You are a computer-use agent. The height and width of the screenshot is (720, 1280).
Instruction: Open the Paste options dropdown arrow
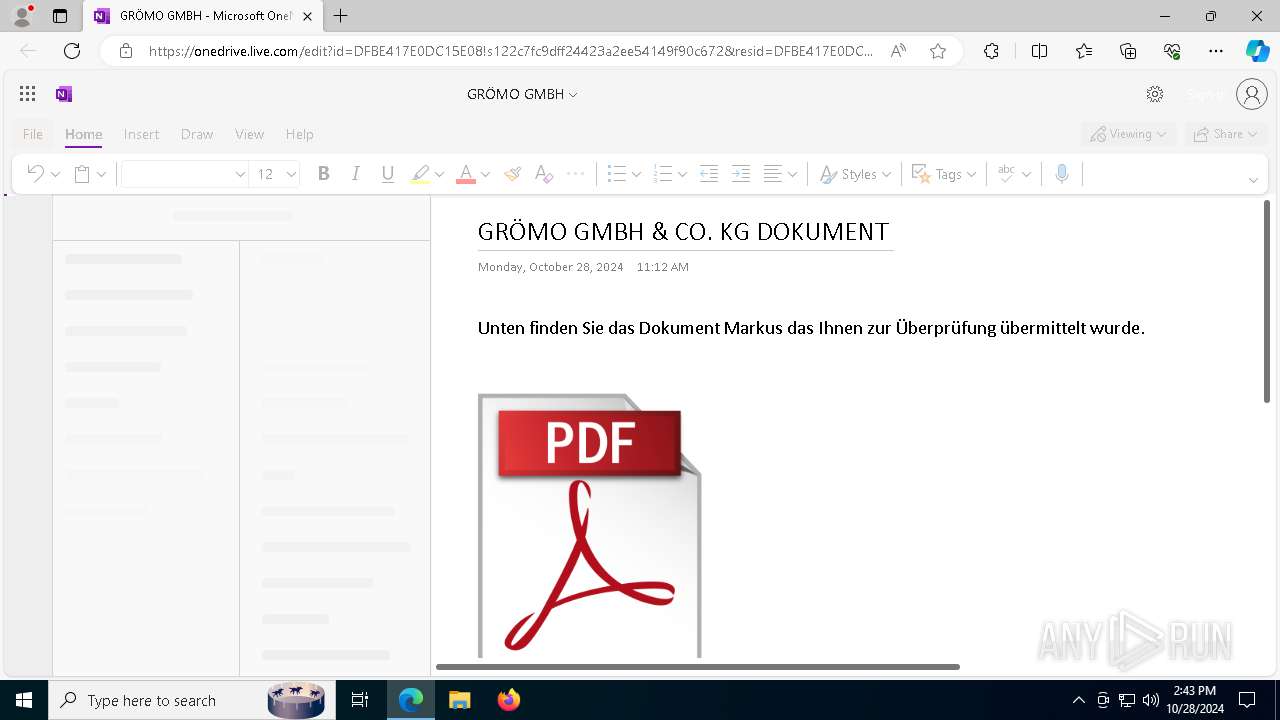tap(101, 174)
